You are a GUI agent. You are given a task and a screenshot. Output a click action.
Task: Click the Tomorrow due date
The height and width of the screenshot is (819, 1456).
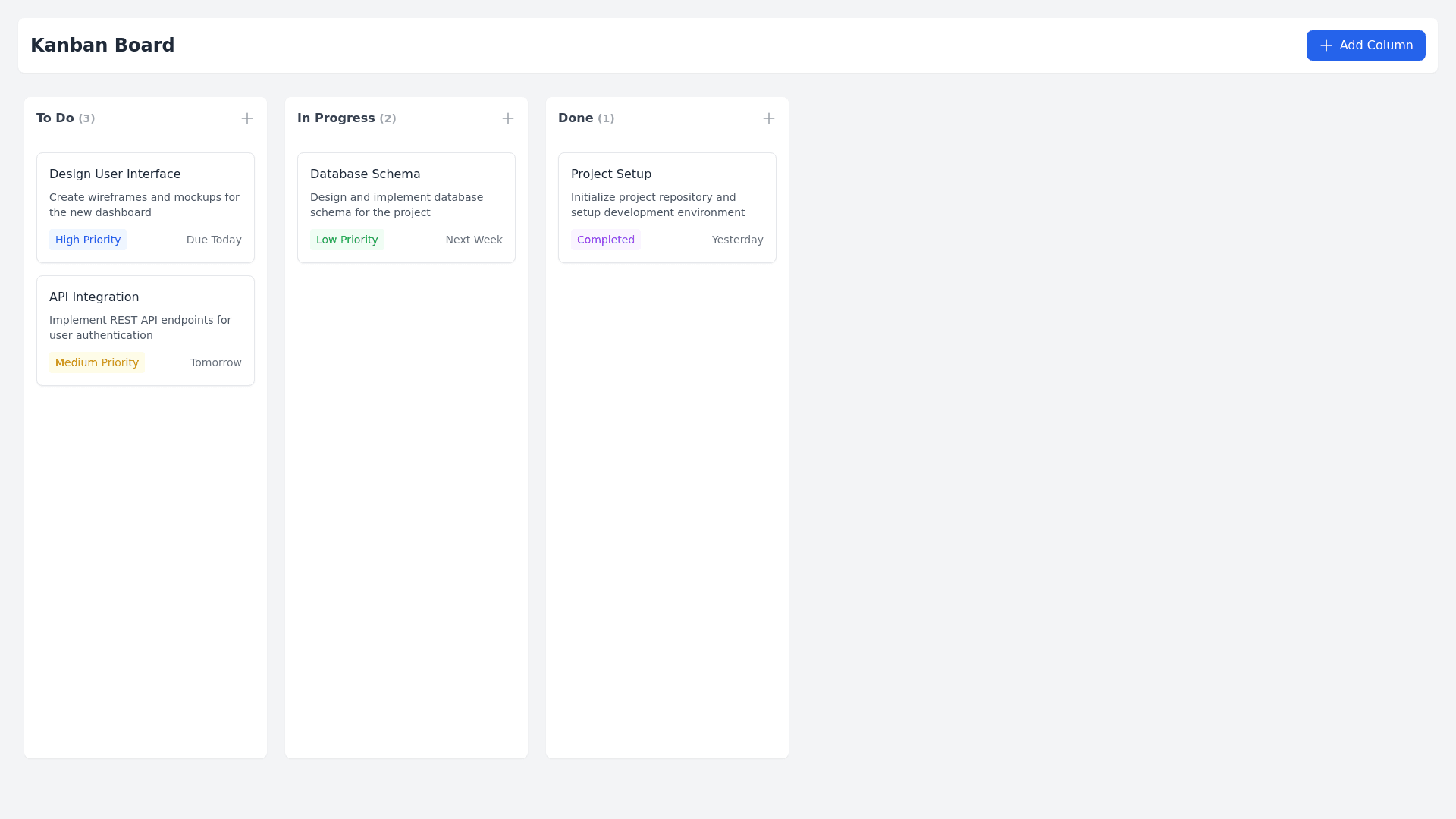[216, 362]
